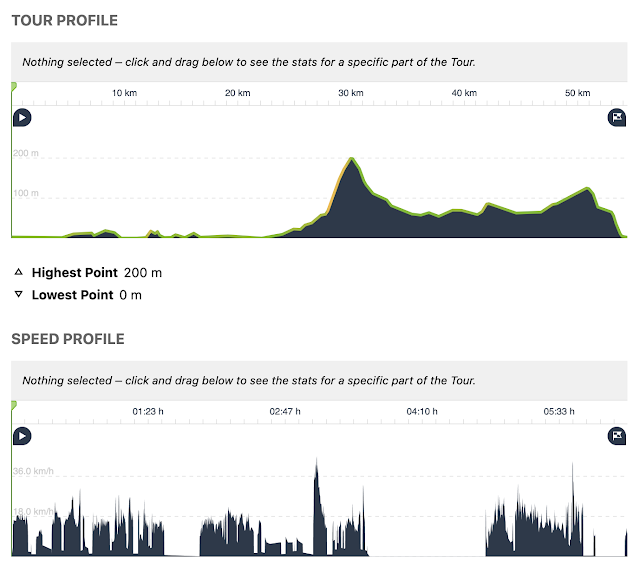Click the 30 km mark on the distance ruler
640x572 pixels.
(351, 93)
